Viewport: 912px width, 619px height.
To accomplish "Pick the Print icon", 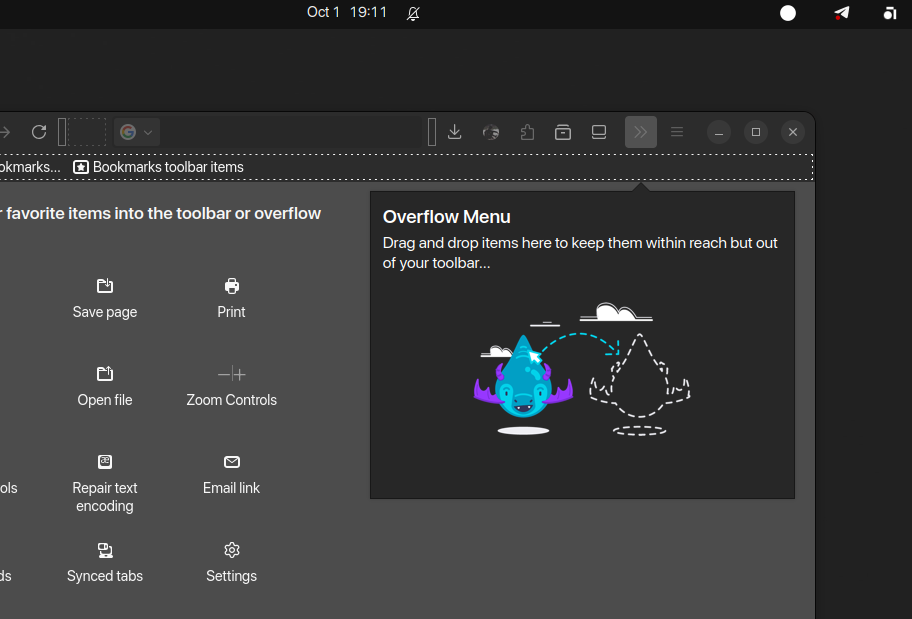I will pyautogui.click(x=232, y=286).
